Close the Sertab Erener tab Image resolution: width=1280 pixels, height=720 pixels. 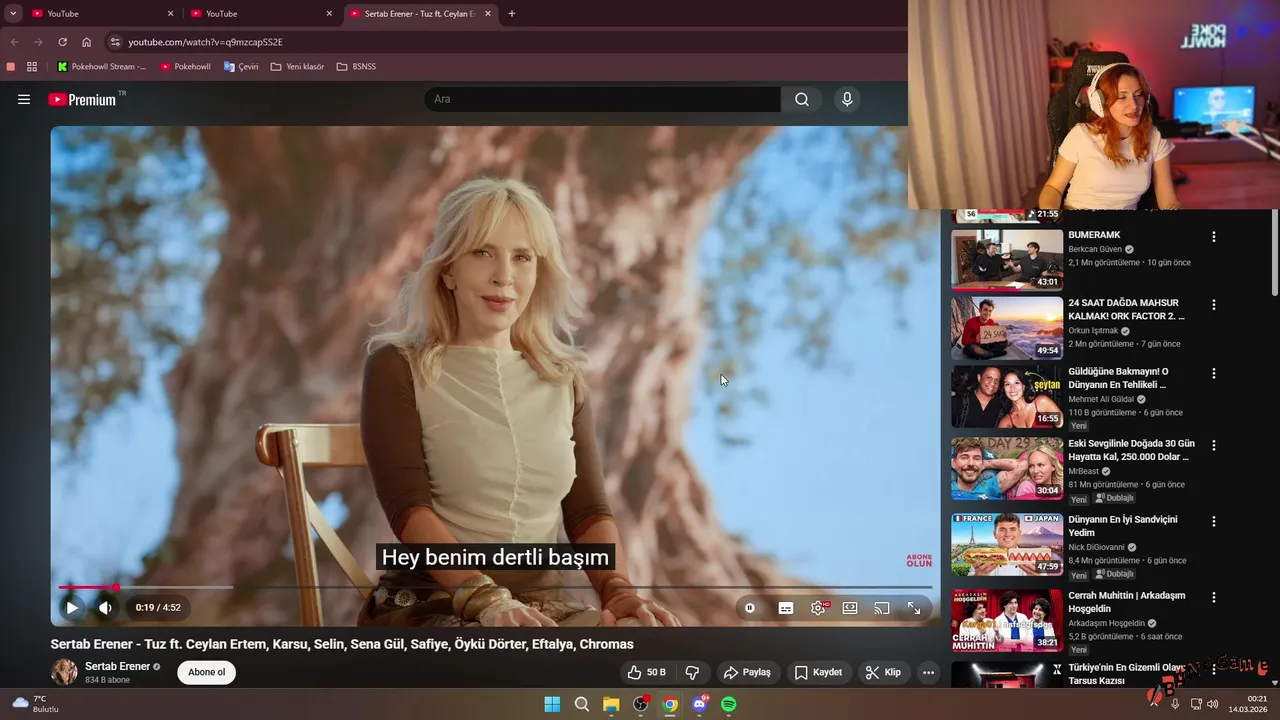coord(488,14)
